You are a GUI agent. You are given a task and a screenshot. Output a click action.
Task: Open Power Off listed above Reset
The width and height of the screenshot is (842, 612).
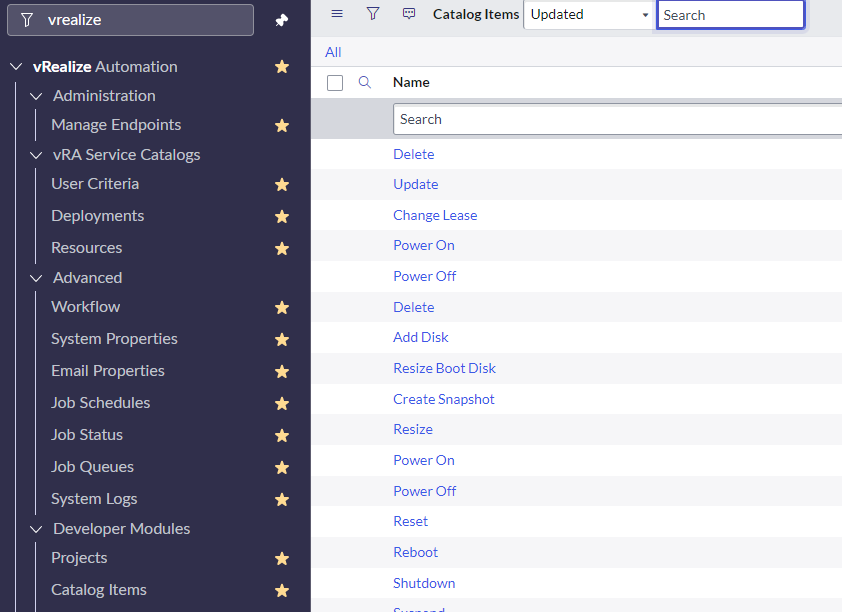click(x=424, y=491)
